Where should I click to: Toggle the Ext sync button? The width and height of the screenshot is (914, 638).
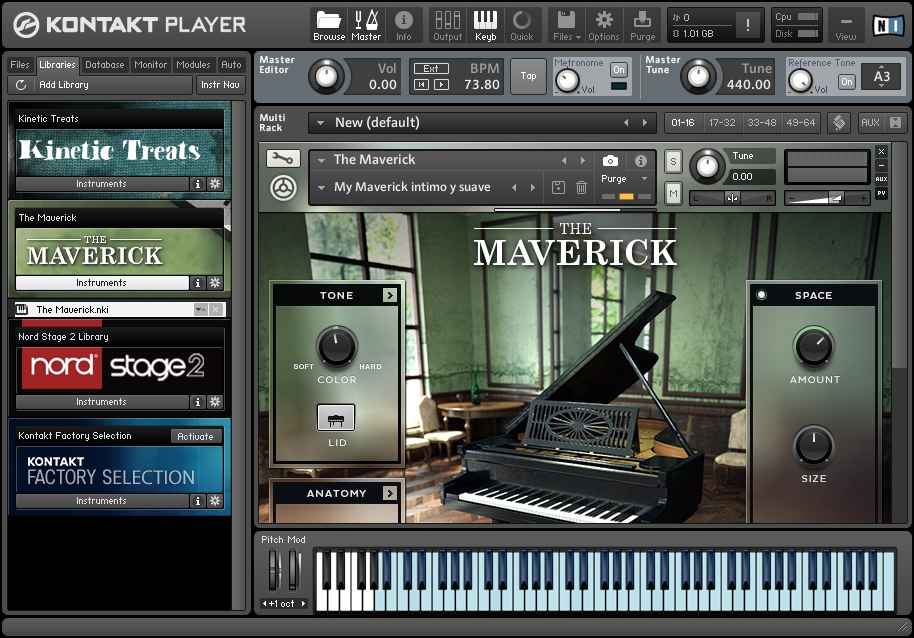point(431,69)
